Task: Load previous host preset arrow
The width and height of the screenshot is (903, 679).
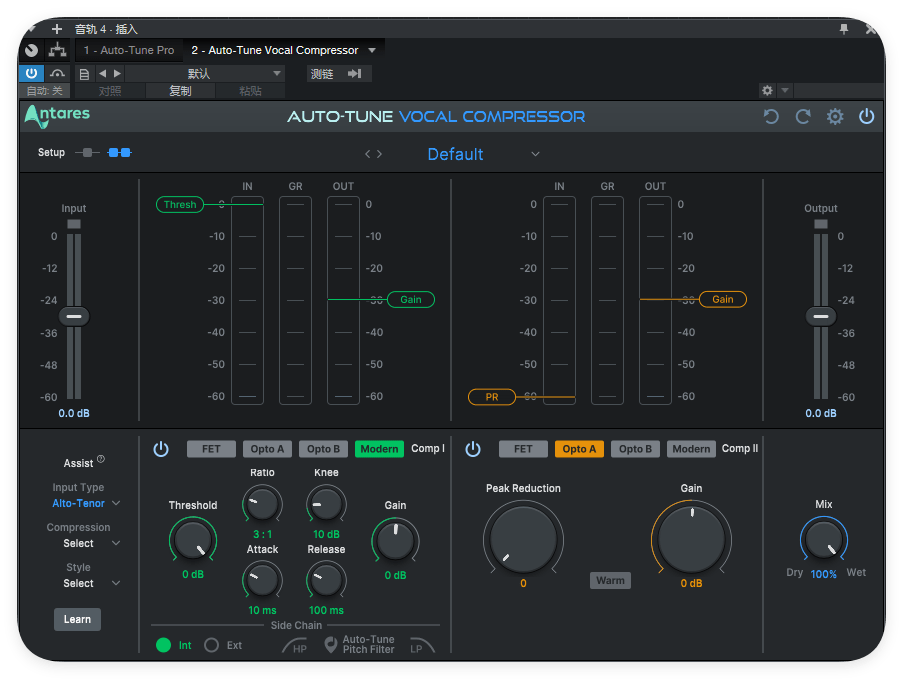Action: [x=103, y=73]
